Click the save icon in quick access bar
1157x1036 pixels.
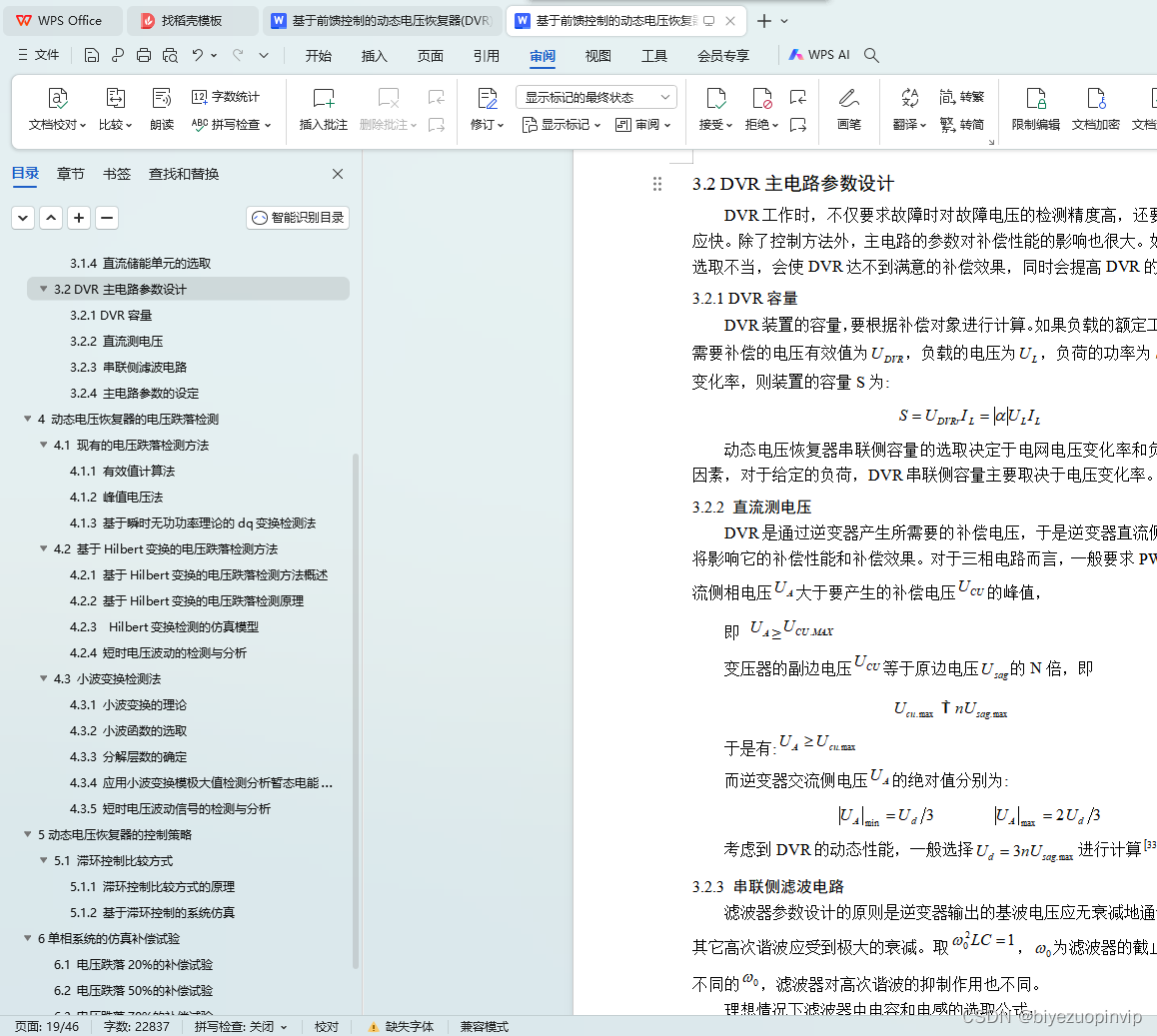tap(92, 55)
